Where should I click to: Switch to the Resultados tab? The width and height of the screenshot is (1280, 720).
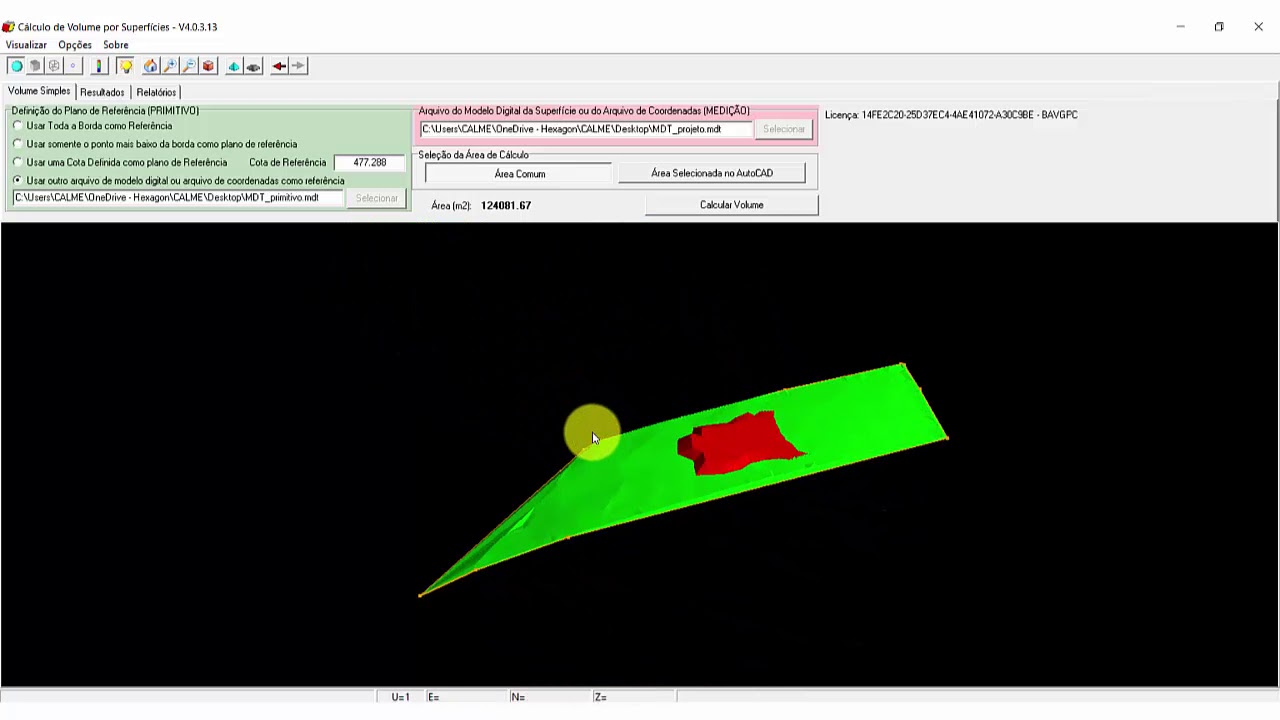102,92
